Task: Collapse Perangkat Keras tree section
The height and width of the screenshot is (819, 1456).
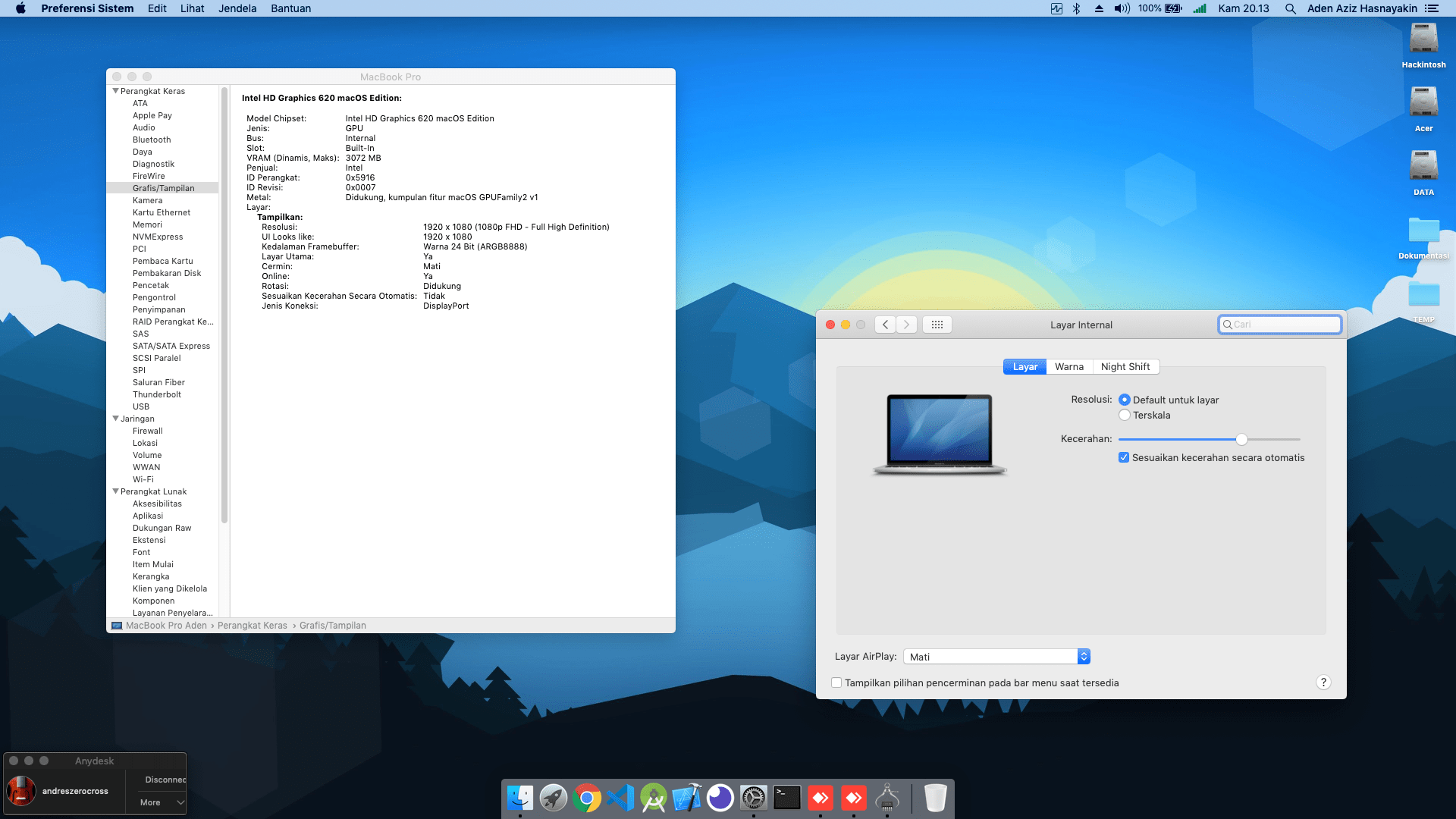Action: [x=115, y=91]
